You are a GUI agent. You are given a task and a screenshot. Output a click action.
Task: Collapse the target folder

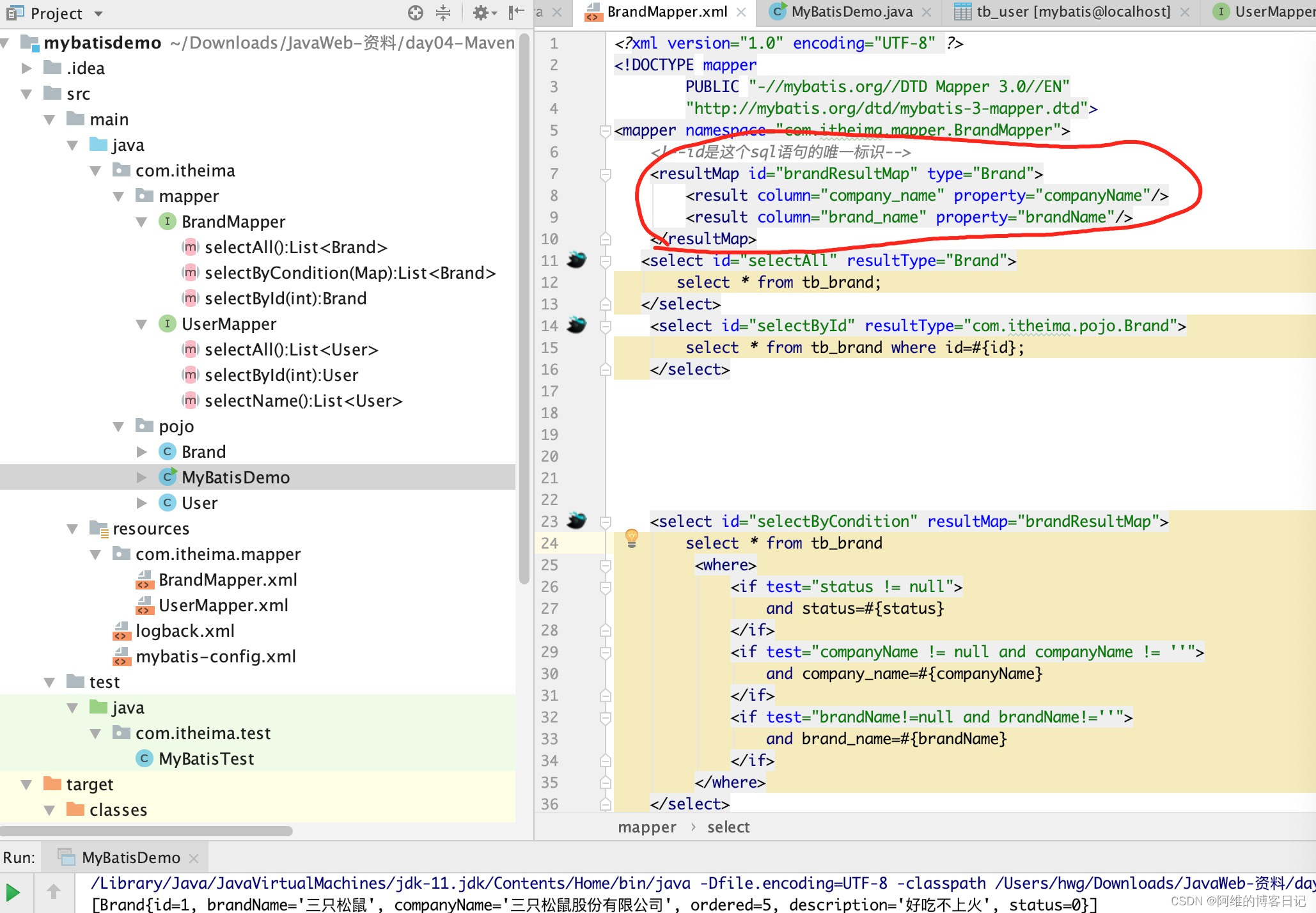(26, 784)
